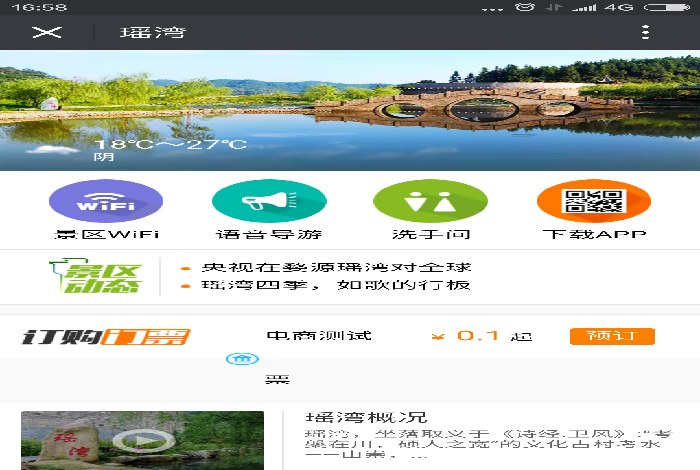
Task: Tap the 18℃～27℃ weather display
Action: [x=170, y=144]
